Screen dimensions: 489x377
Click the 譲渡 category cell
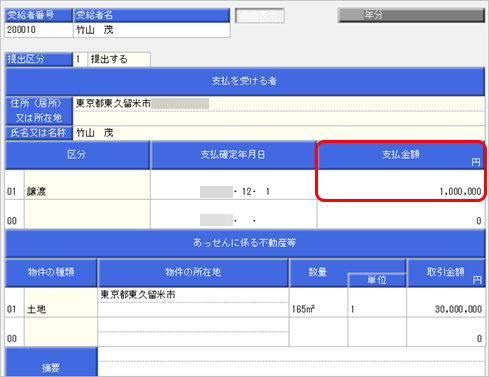87,185
